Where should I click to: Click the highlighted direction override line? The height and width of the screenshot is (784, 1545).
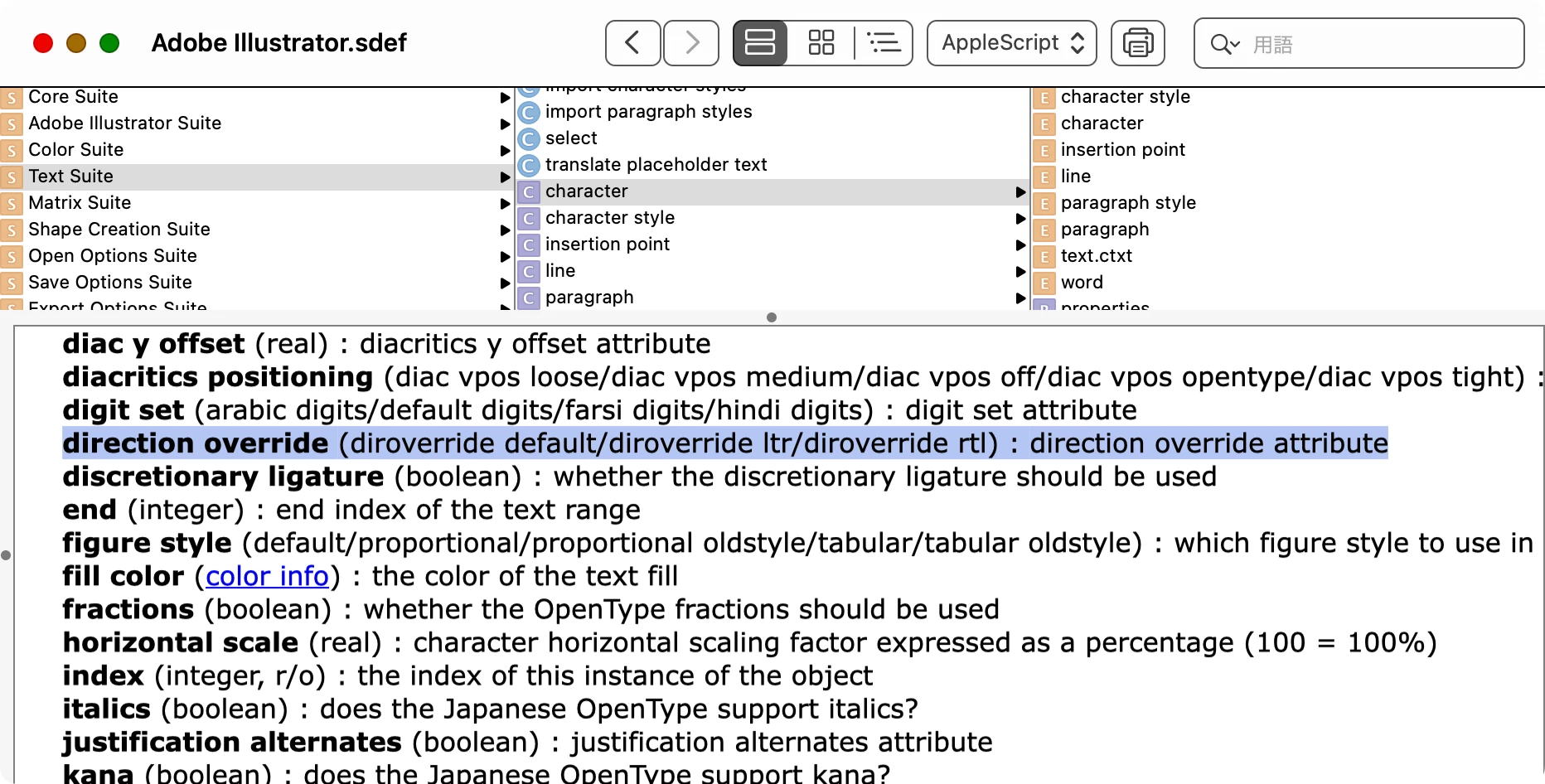725,443
